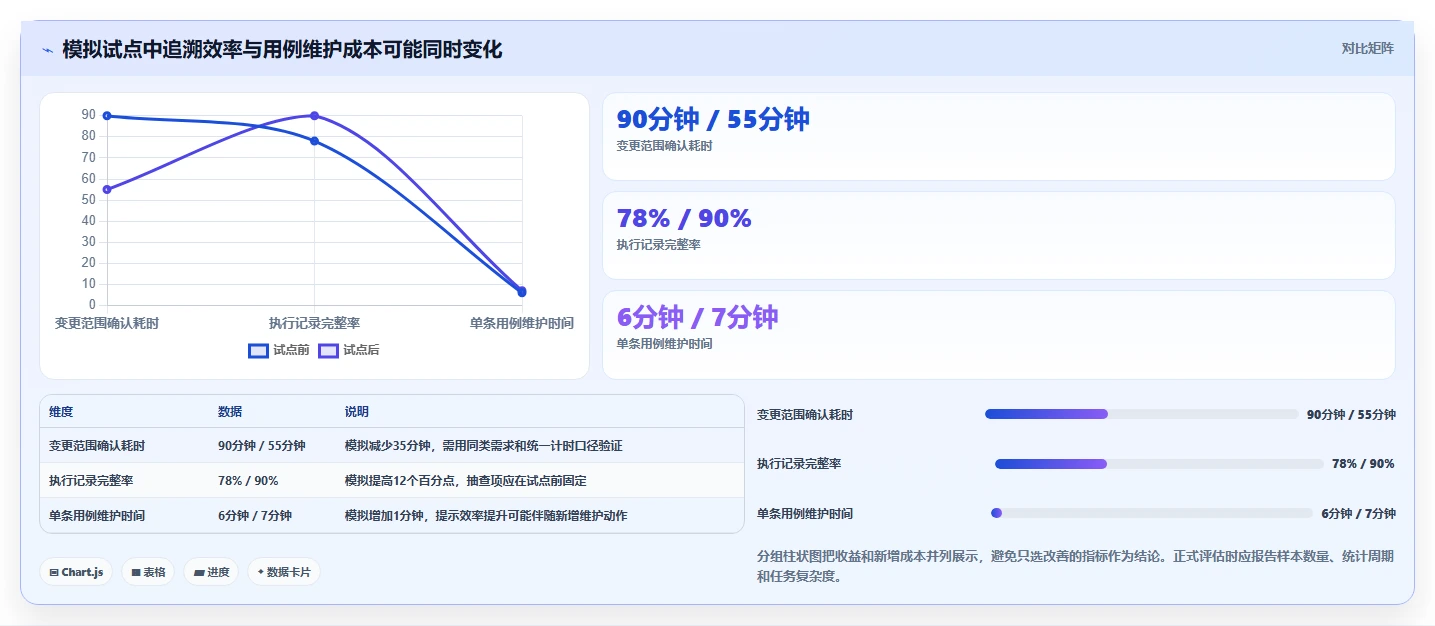Click progress value 6分钟 / 7分钟 at right
This screenshot has height=626, width=1435.
[1358, 513]
